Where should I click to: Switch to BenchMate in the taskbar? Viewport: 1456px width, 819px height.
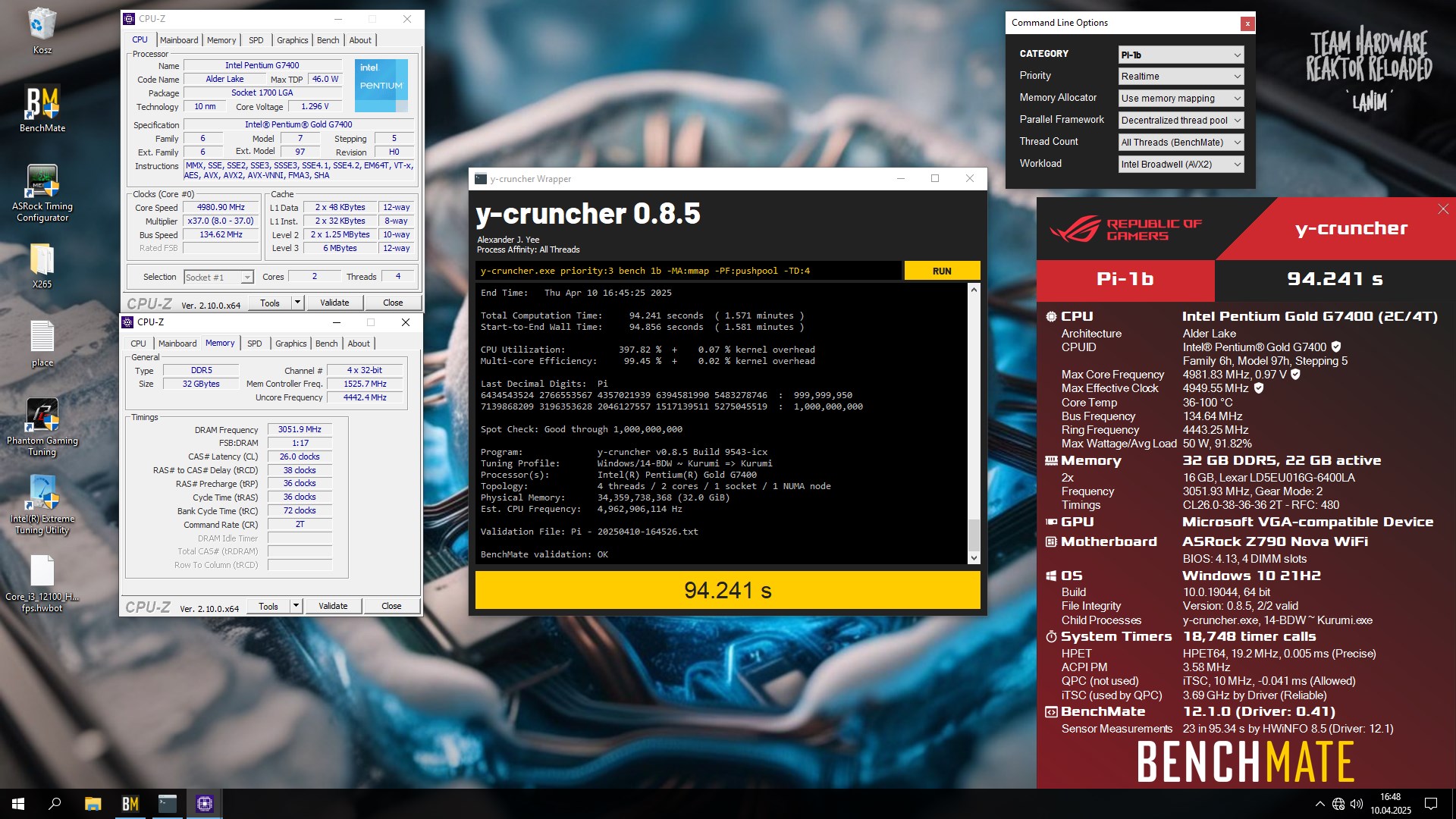click(x=130, y=804)
